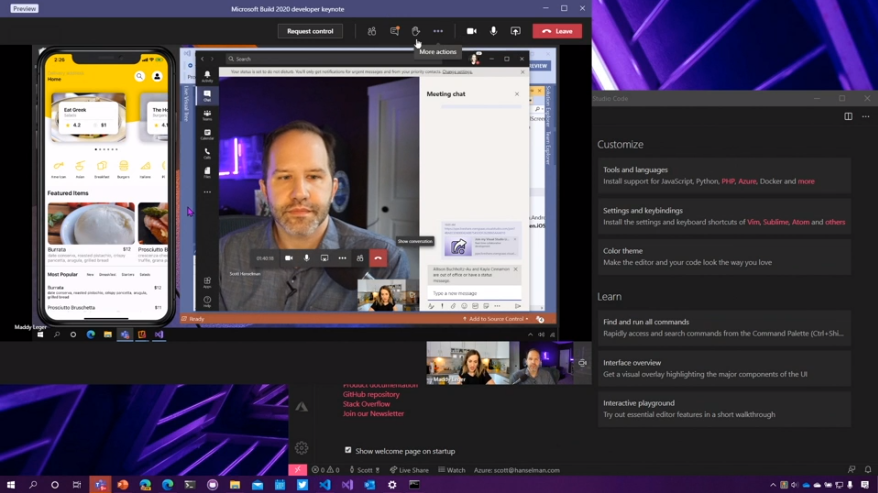The image size is (878, 493).
Task: Open Teams section in shared Teams sidebar
Action: [207, 115]
